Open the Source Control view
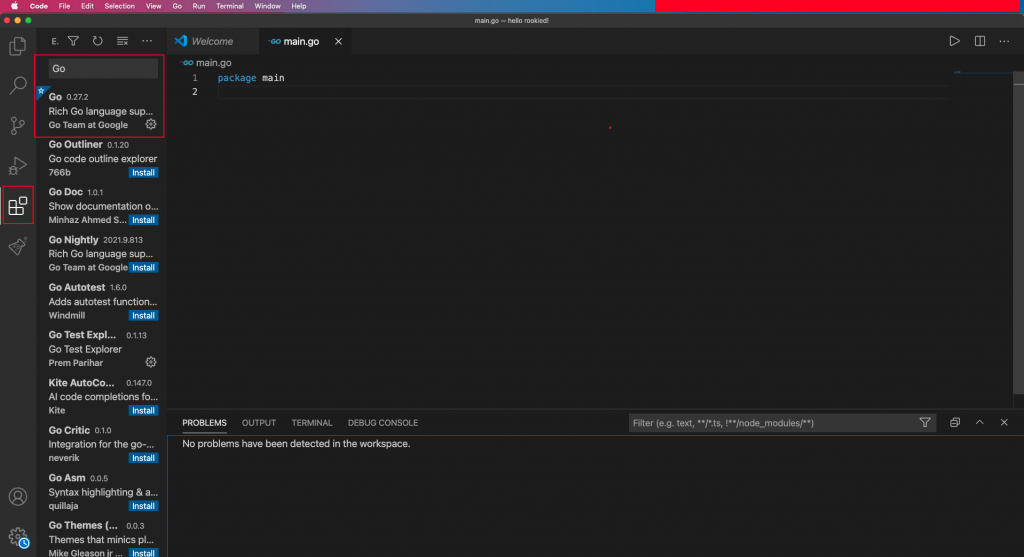The height and width of the screenshot is (557, 1024). click(x=18, y=125)
